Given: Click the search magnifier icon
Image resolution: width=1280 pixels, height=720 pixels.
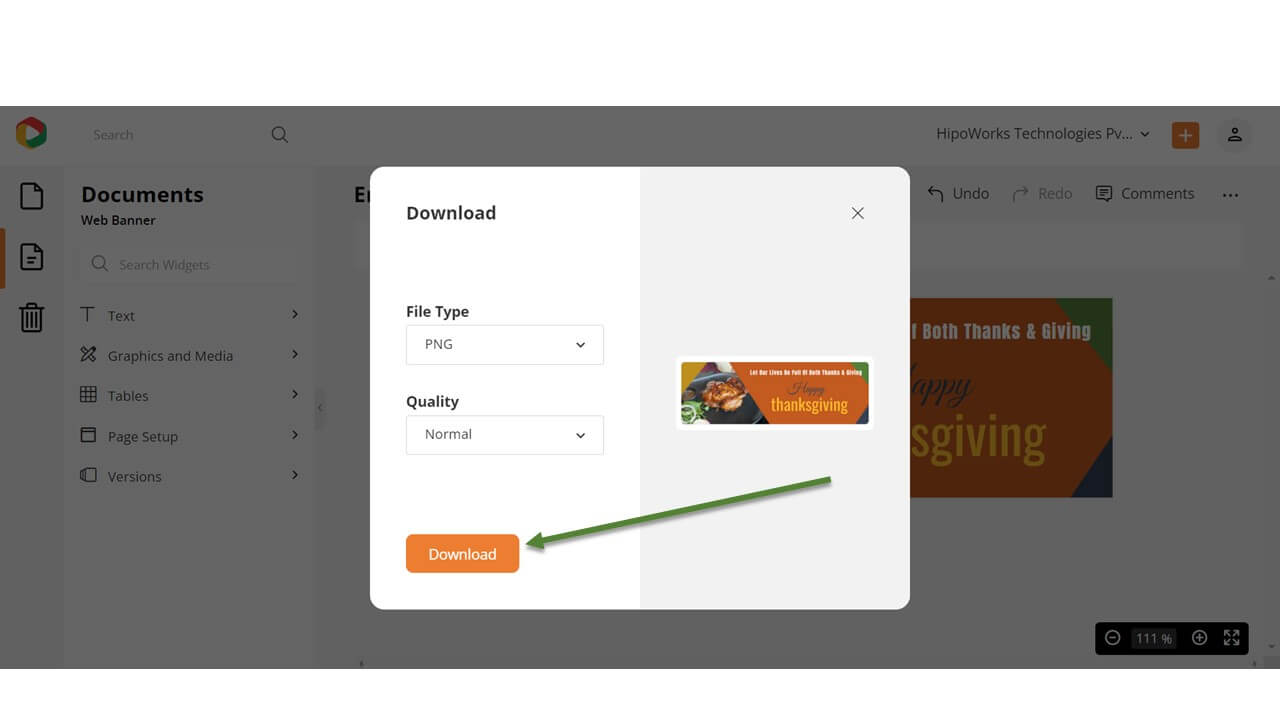Looking at the screenshot, I should 279,134.
